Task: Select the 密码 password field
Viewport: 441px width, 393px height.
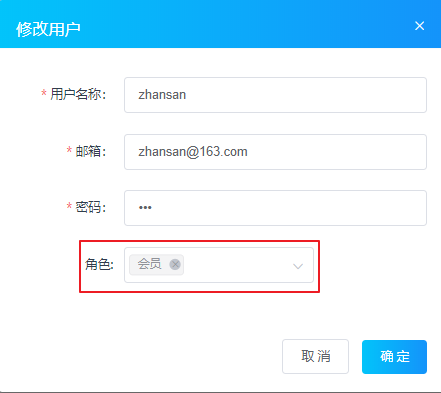Action: 275,208
